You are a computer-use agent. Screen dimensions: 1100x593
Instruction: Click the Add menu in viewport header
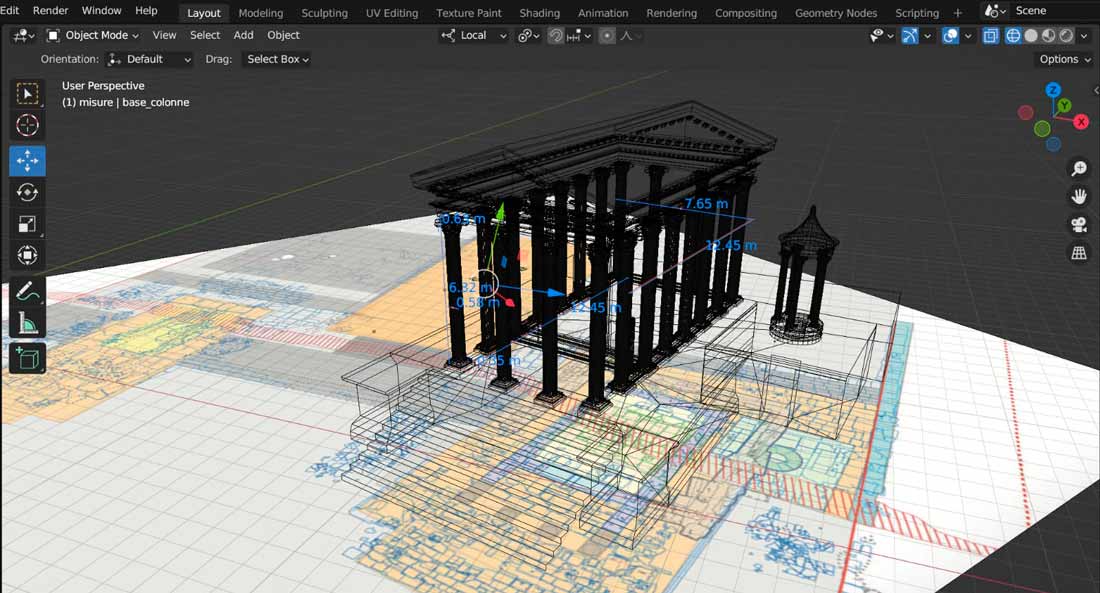point(243,35)
